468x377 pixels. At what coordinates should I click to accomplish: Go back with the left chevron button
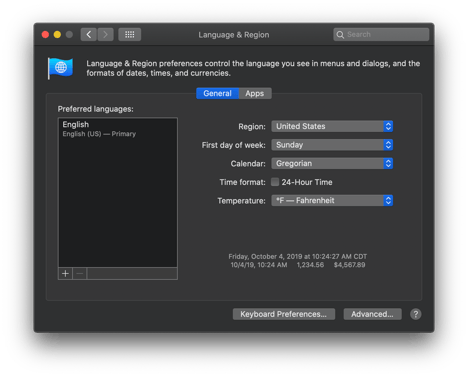[89, 35]
